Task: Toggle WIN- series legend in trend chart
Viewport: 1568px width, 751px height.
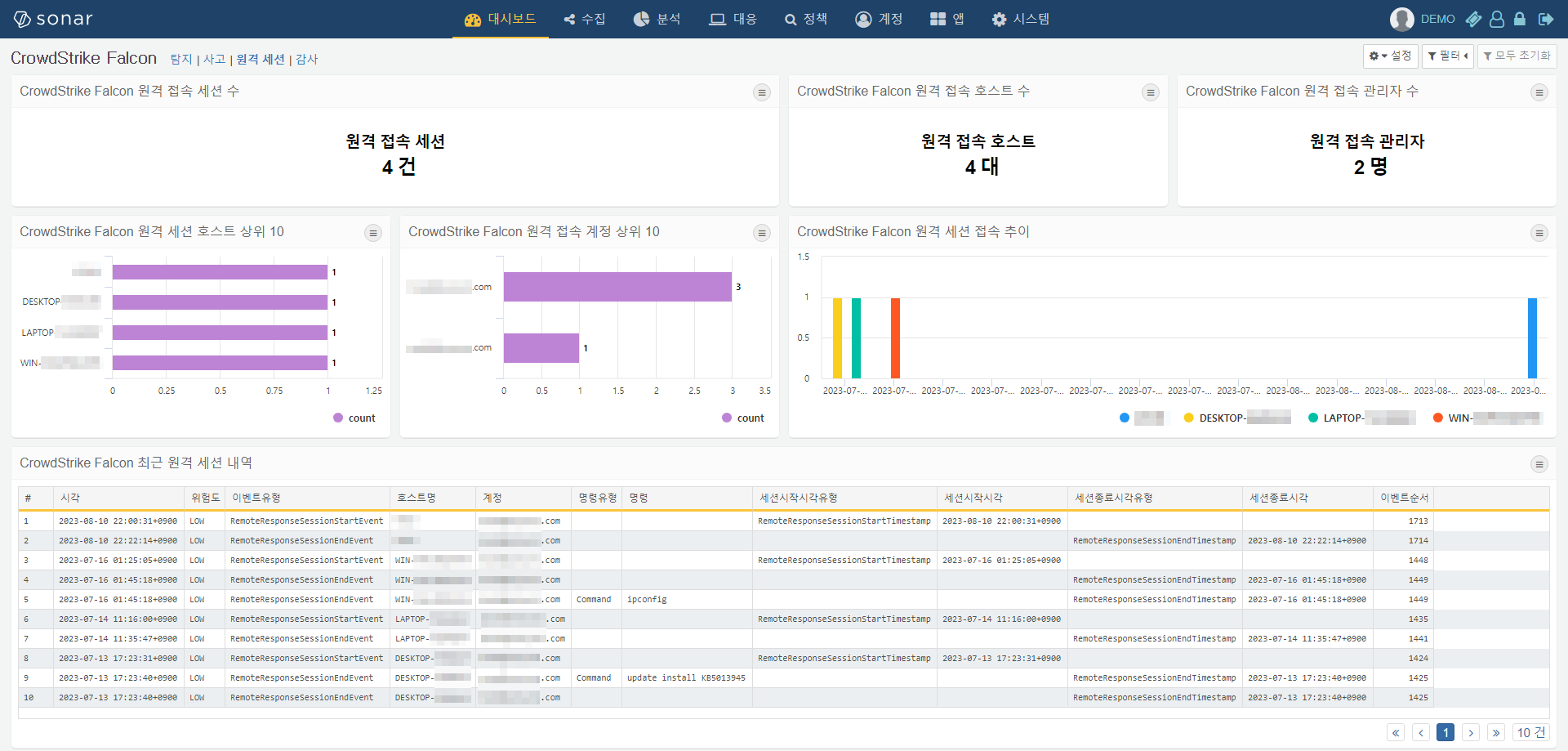Action: pyautogui.click(x=1487, y=418)
